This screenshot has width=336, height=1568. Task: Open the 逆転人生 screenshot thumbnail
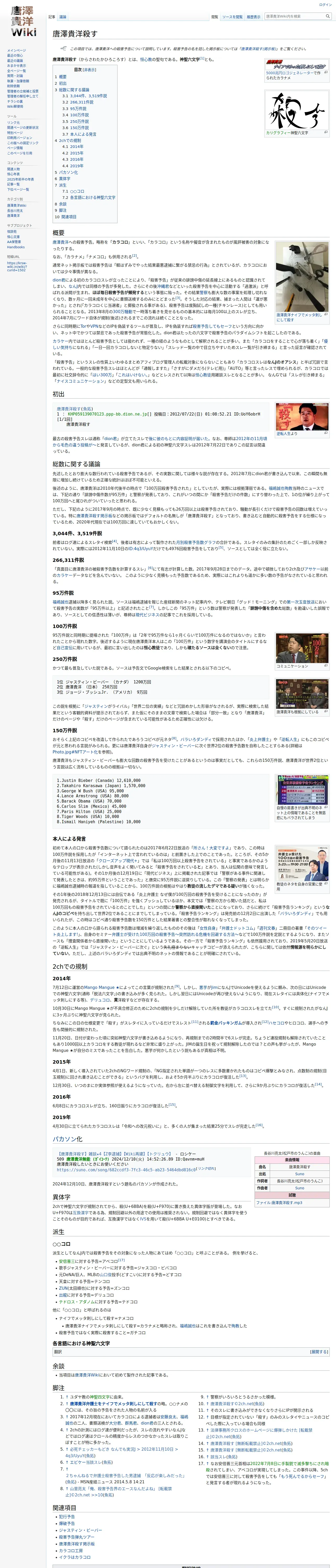pyautogui.click(x=302, y=417)
